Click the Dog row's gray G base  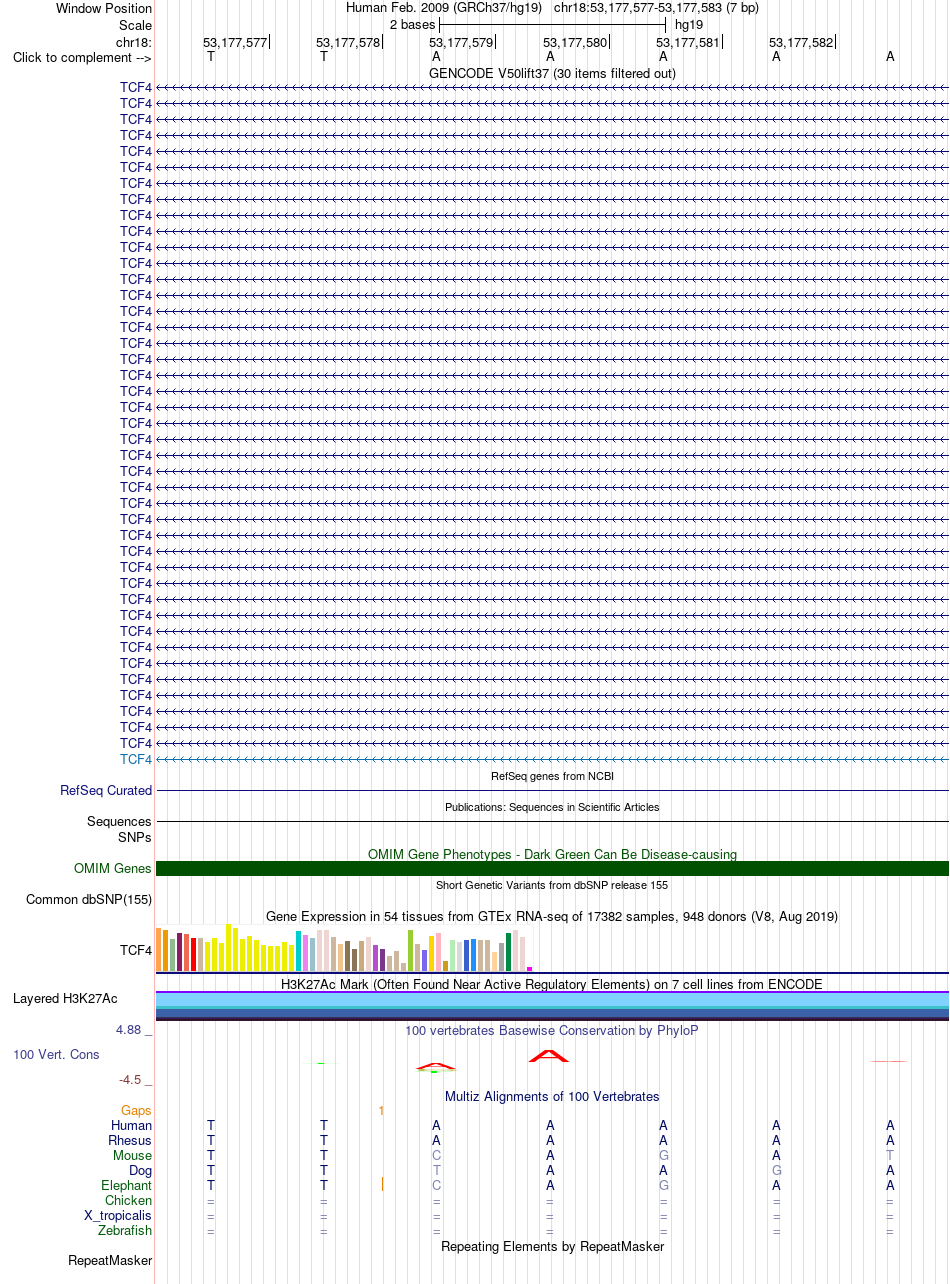tap(776, 1170)
